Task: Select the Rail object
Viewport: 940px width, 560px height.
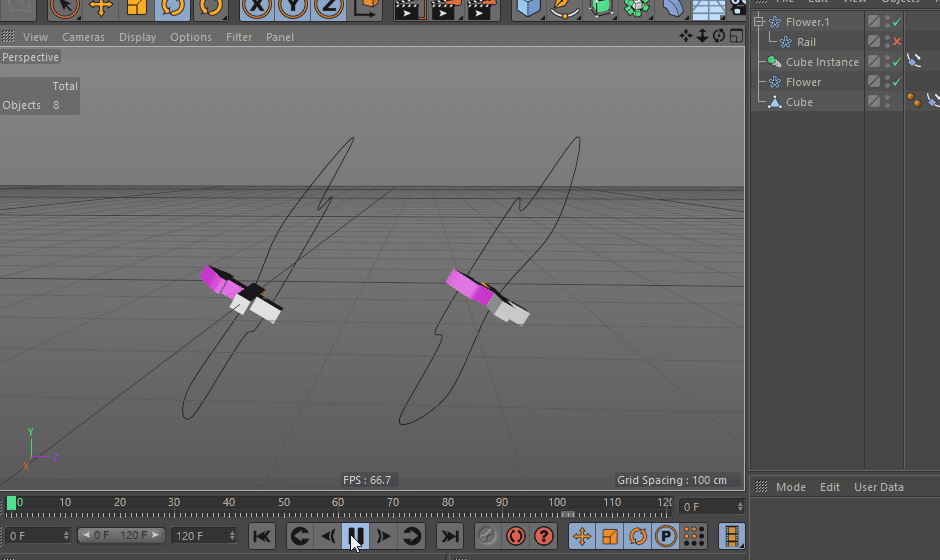Action: (x=806, y=42)
